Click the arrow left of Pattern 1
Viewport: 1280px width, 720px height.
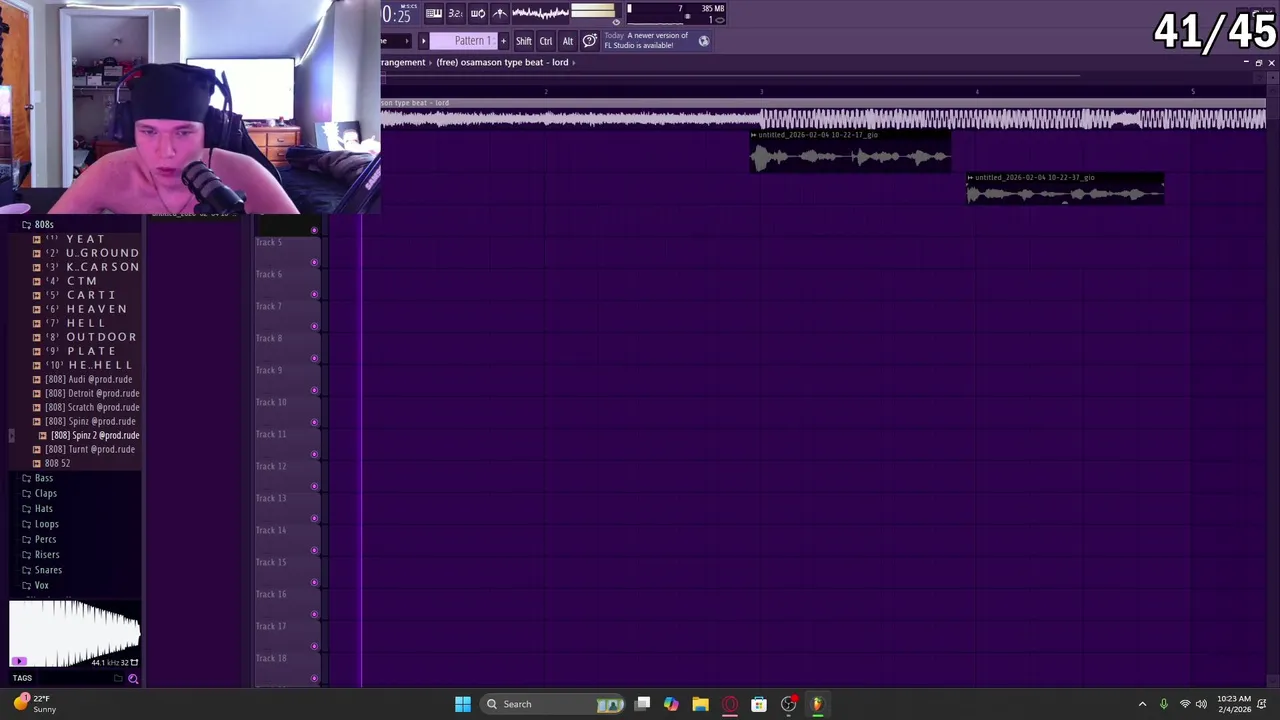pyautogui.click(x=423, y=41)
